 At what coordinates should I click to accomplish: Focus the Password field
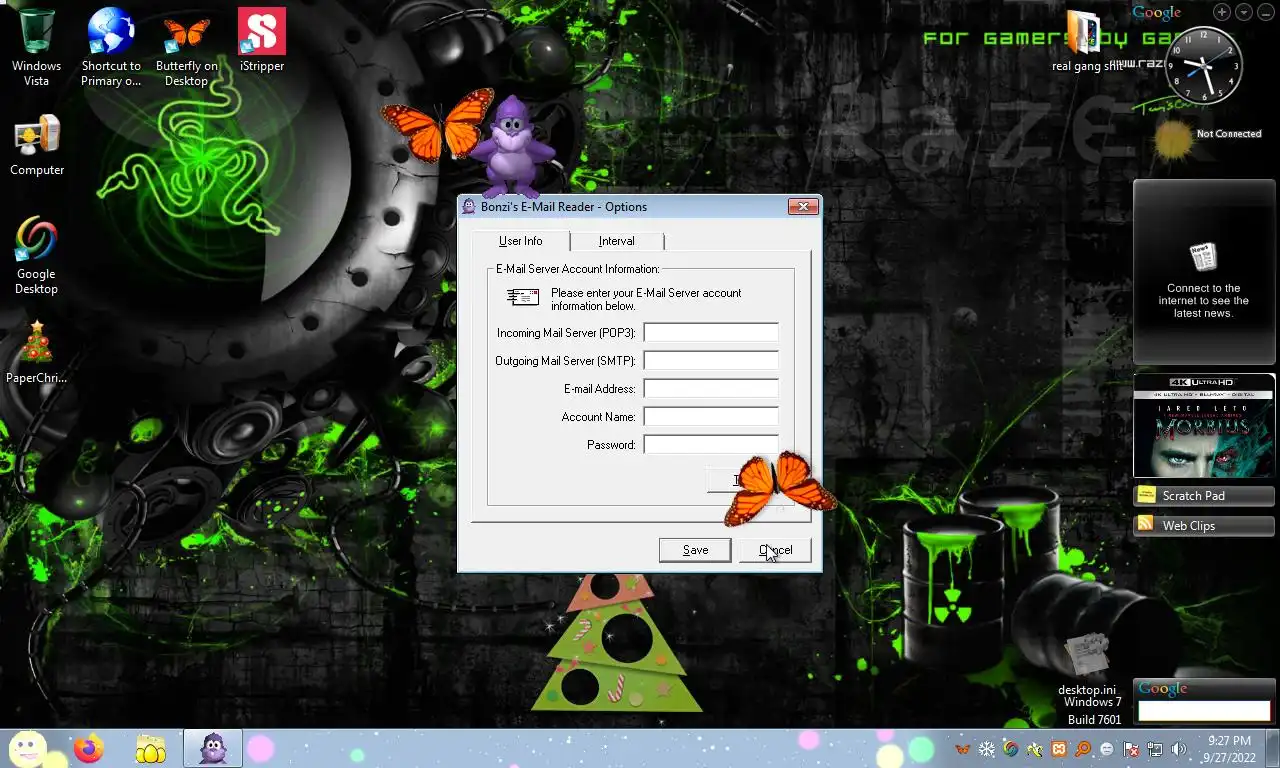(x=711, y=444)
